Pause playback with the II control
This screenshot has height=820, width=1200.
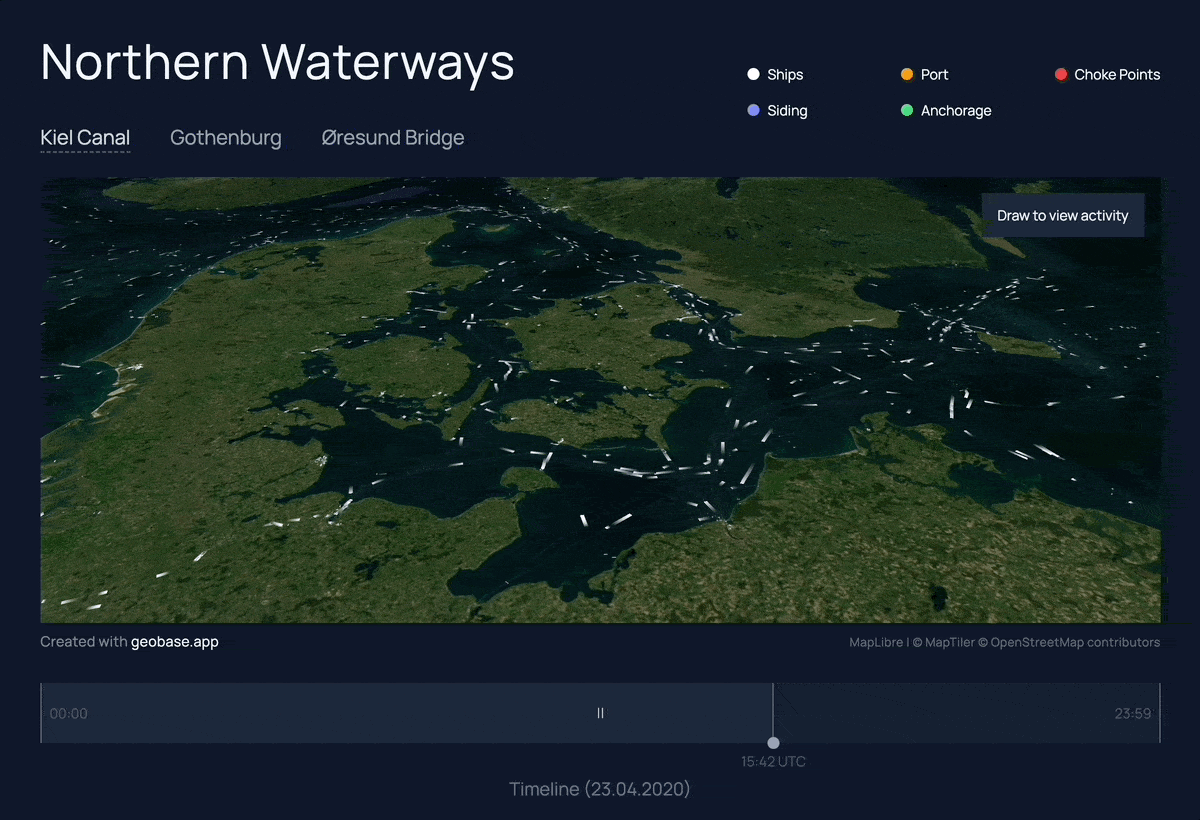[600, 713]
